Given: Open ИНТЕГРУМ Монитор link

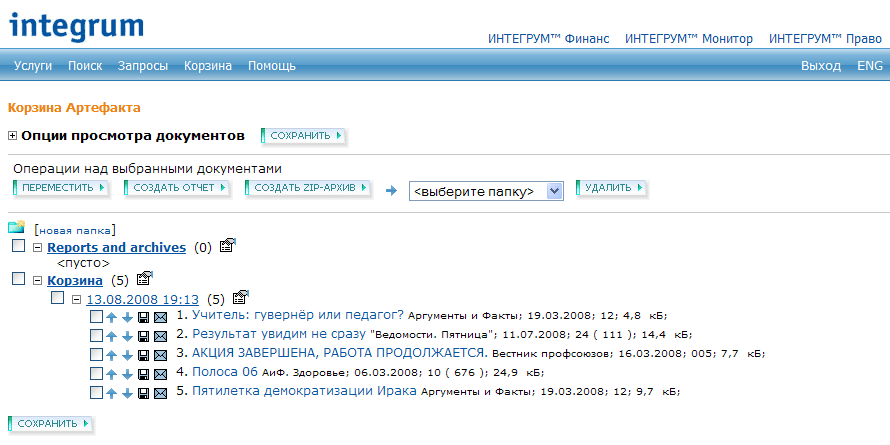Looking at the screenshot, I should [x=688, y=39].
